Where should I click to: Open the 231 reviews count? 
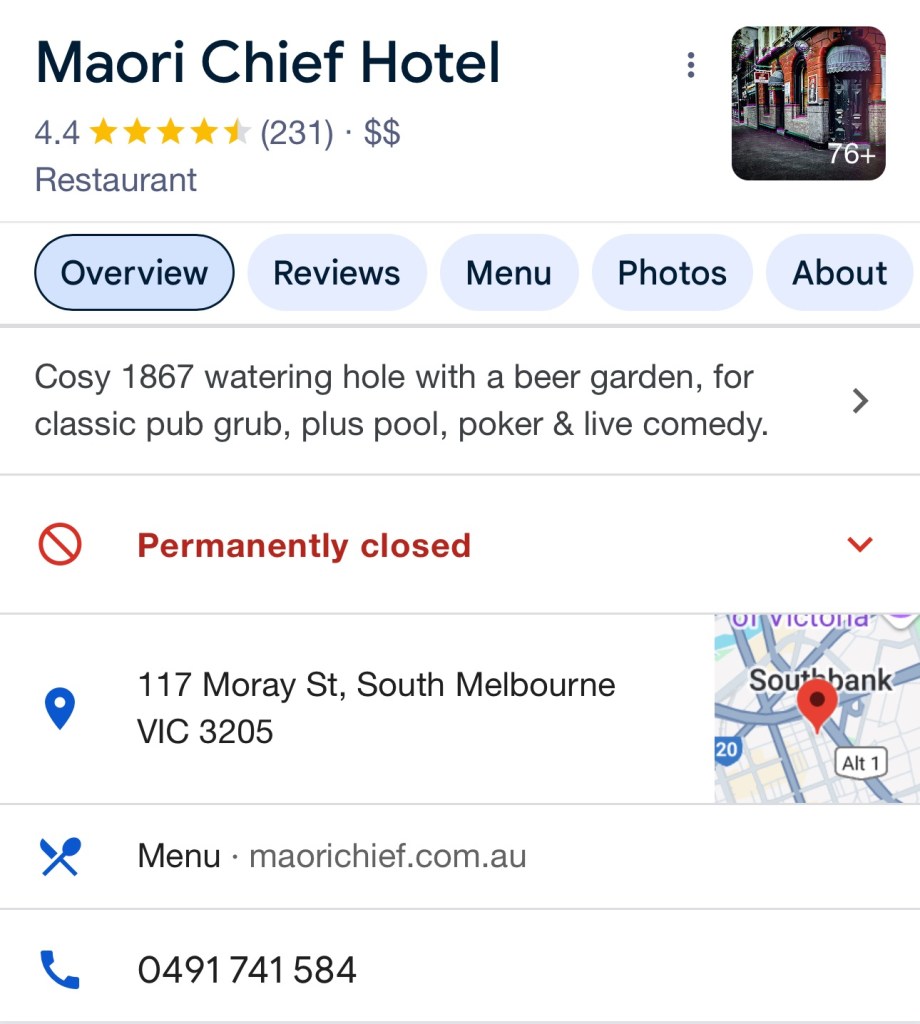click(x=296, y=132)
